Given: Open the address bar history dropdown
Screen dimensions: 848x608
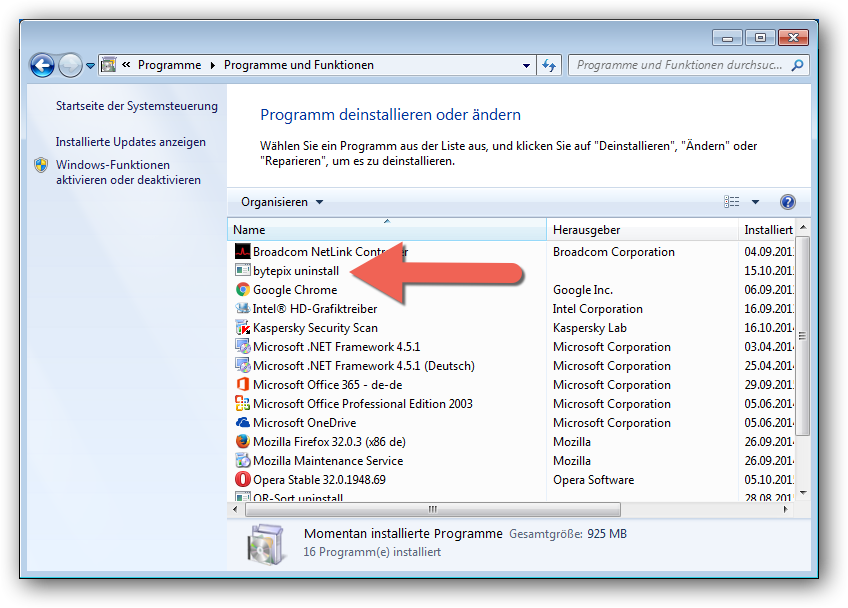Looking at the screenshot, I should pos(526,65).
